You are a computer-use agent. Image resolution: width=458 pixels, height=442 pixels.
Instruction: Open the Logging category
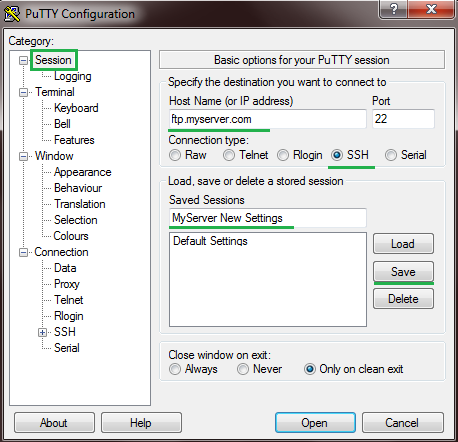(73, 76)
